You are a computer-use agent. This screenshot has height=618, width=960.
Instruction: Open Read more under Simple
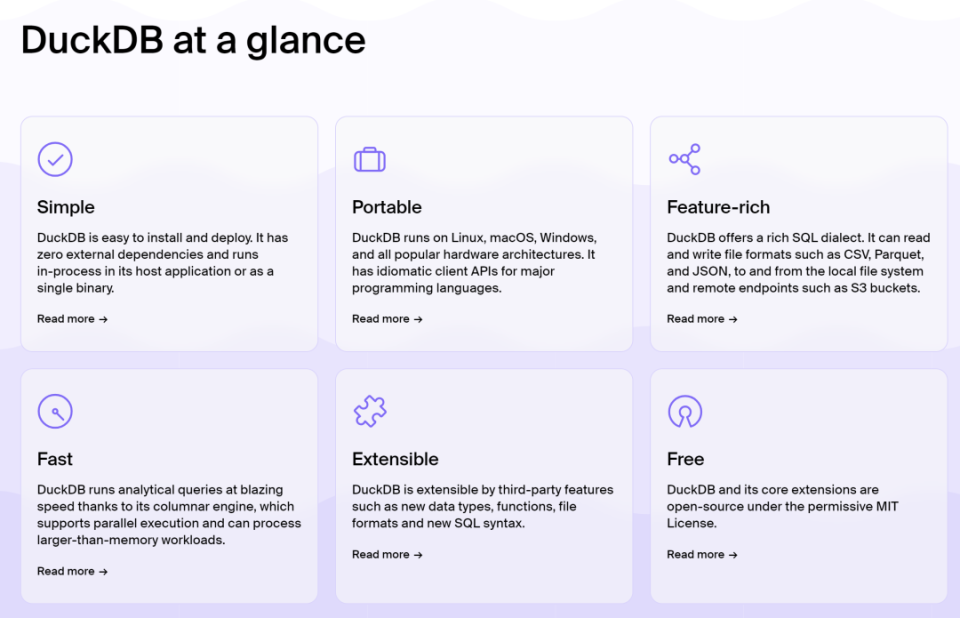72,319
